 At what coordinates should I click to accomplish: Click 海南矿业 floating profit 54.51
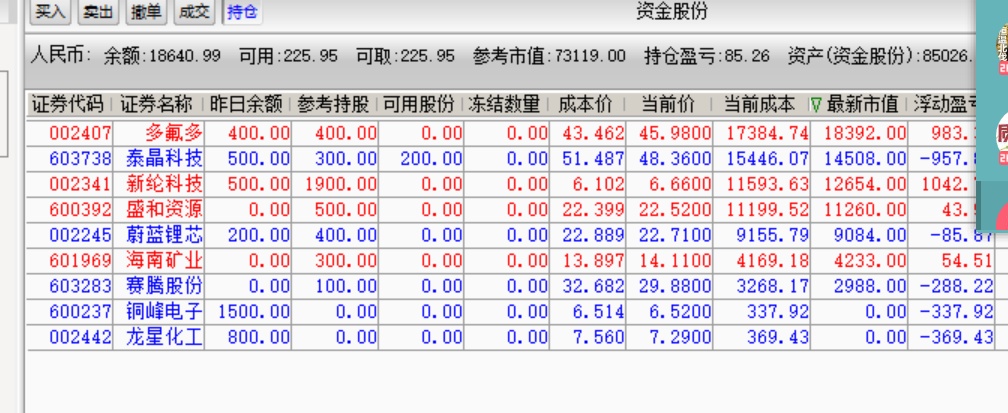[x=966, y=261]
